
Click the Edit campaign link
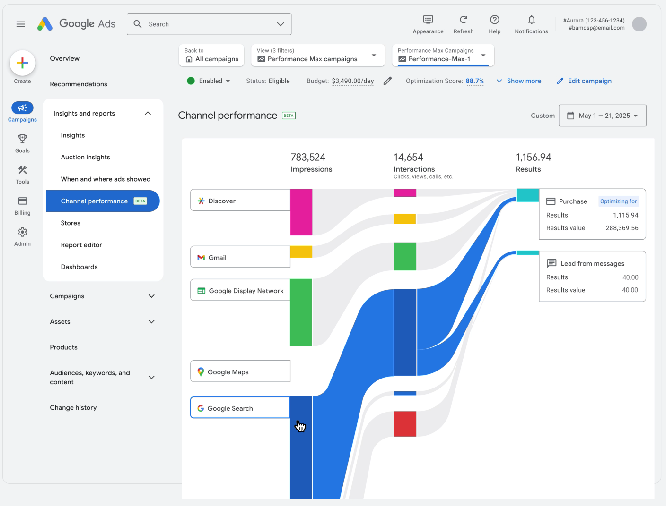pyautogui.click(x=584, y=81)
